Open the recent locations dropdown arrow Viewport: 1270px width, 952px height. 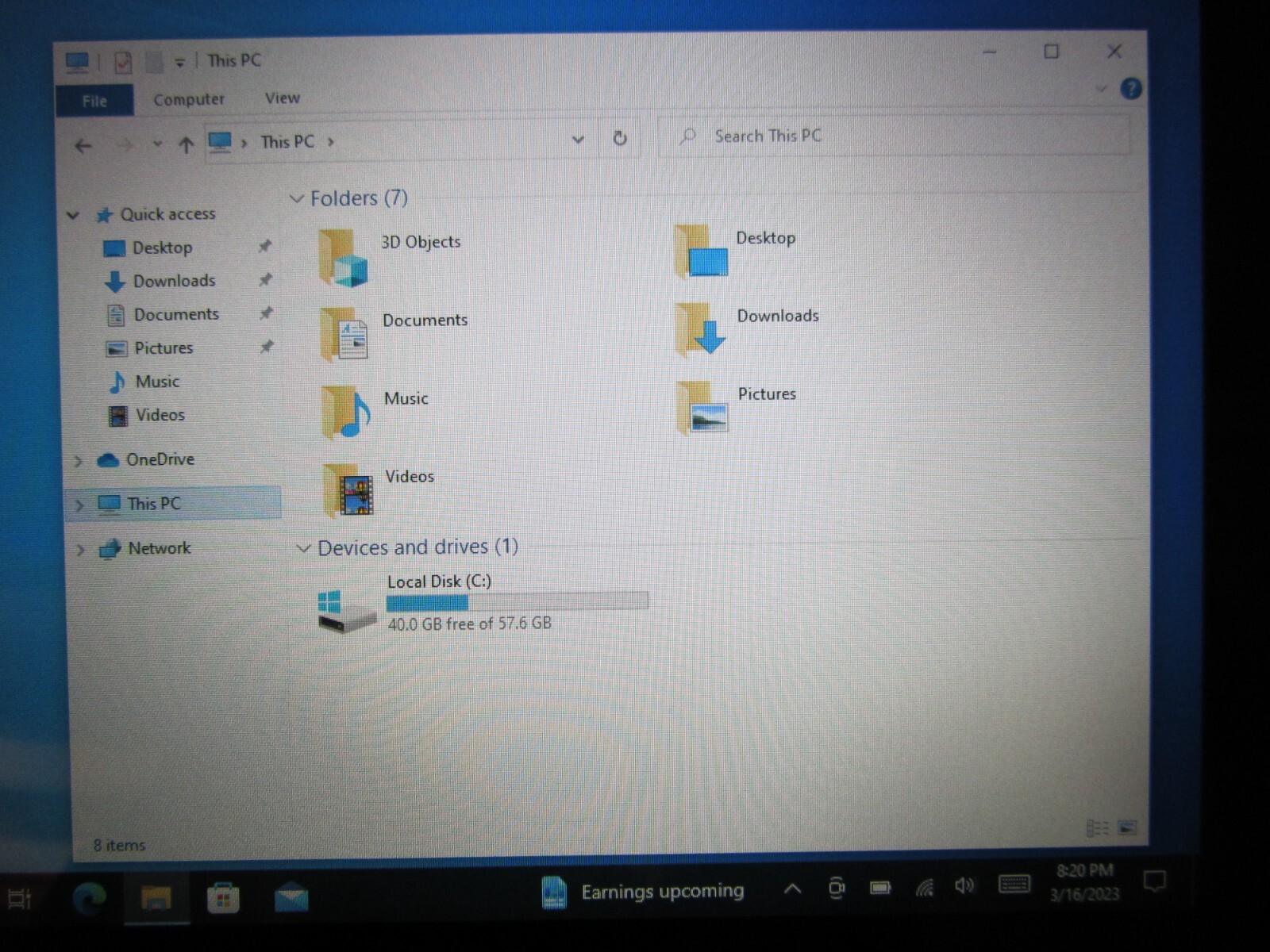(157, 144)
